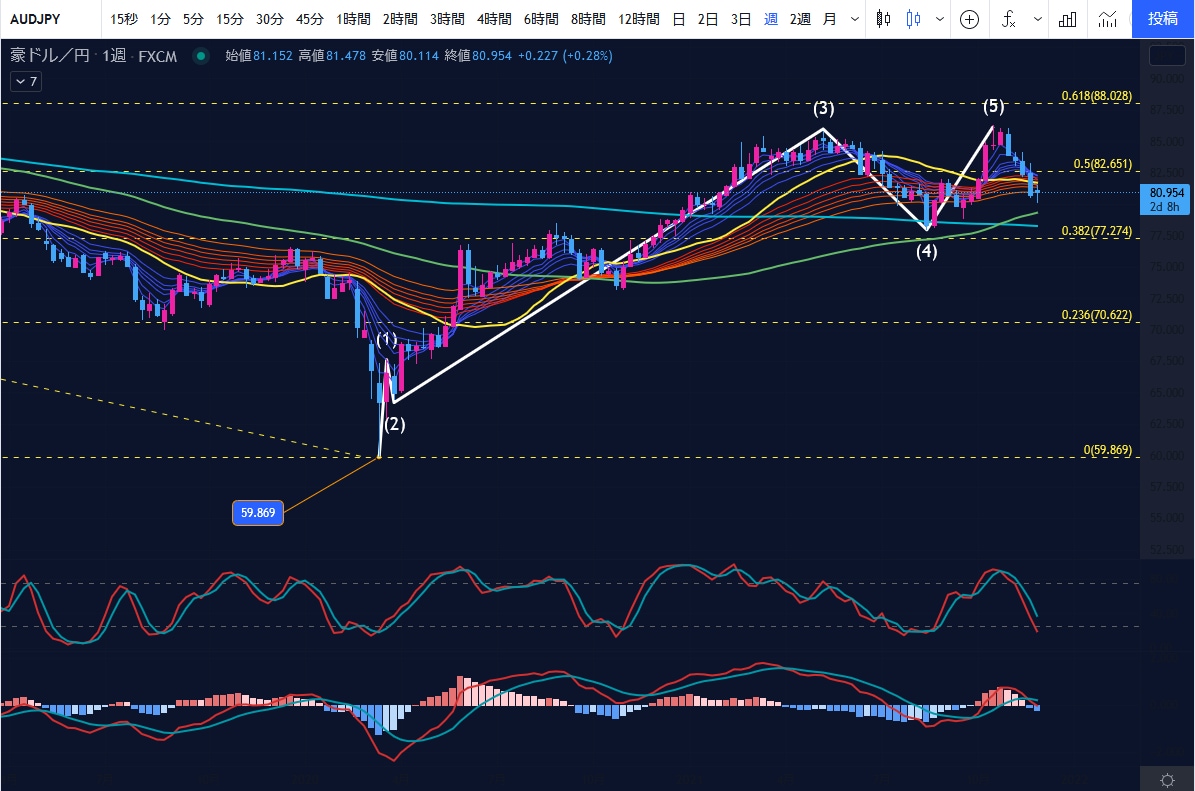Set the interval to 2週

(800, 19)
